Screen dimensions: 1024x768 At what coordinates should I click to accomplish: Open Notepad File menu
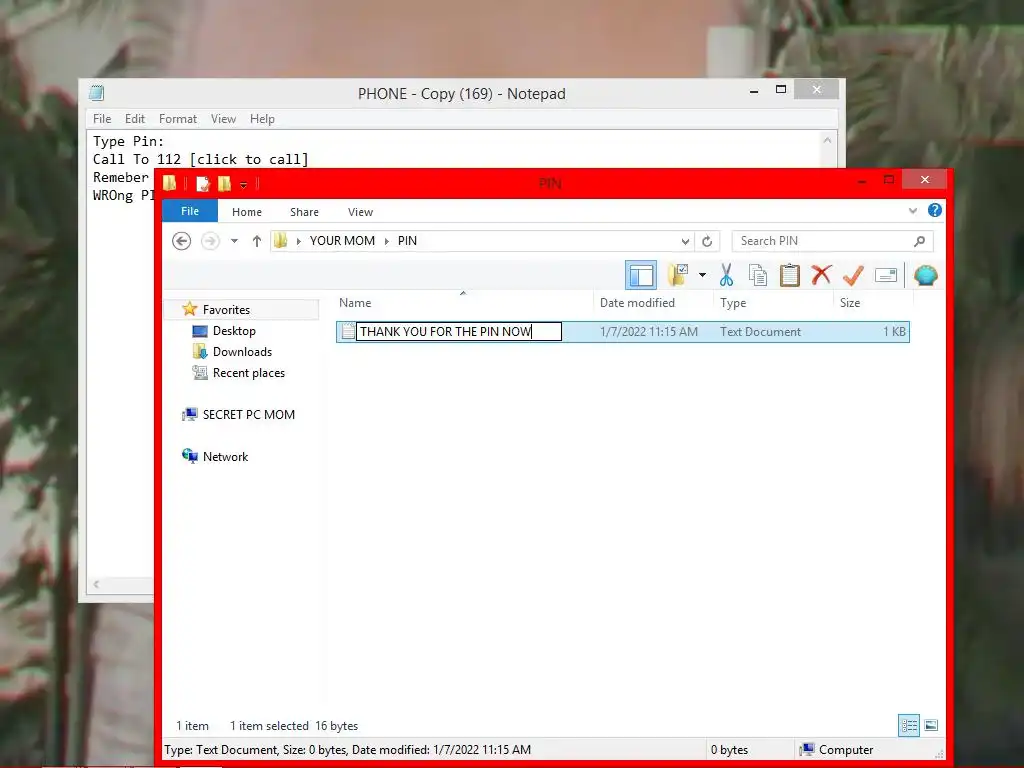click(102, 119)
